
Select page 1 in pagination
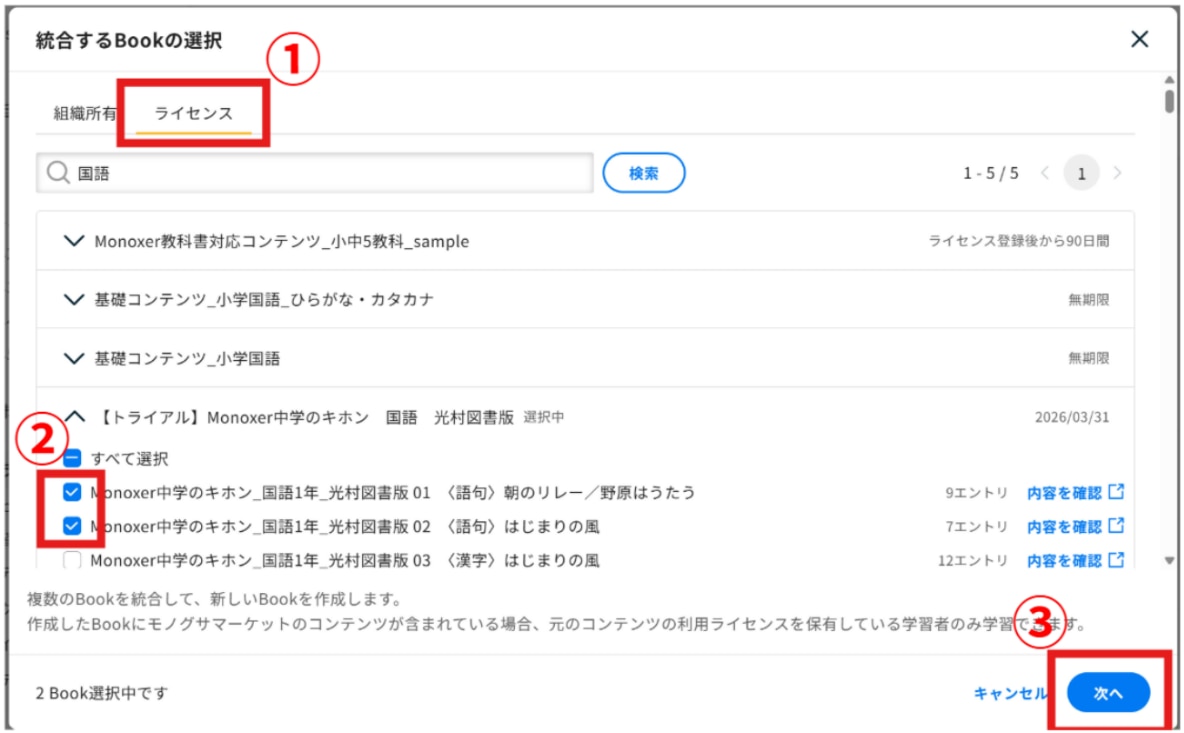(x=1081, y=173)
